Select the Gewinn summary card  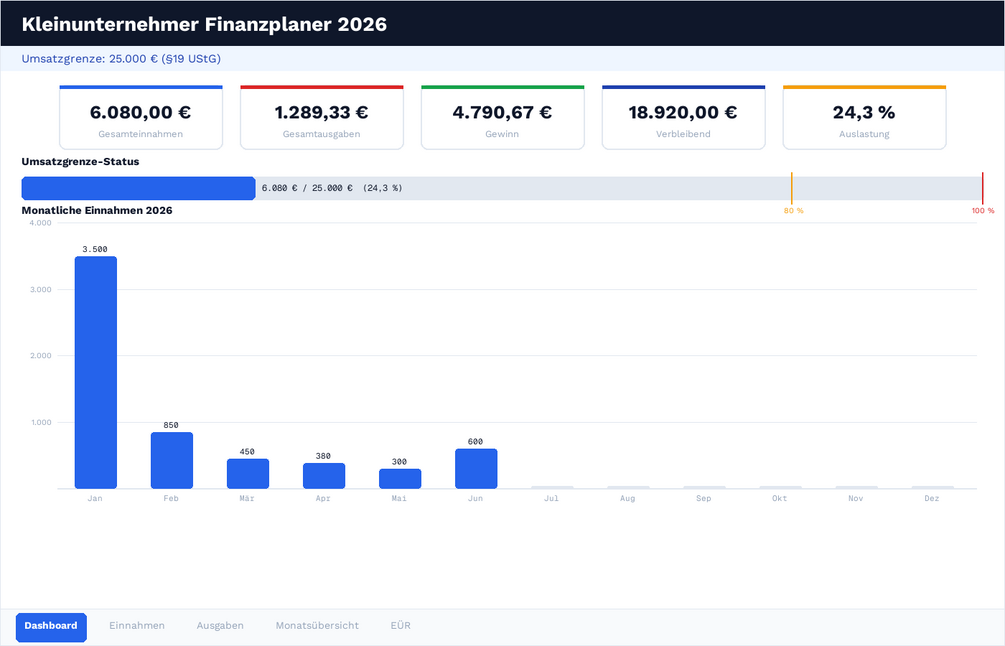[x=502, y=118]
